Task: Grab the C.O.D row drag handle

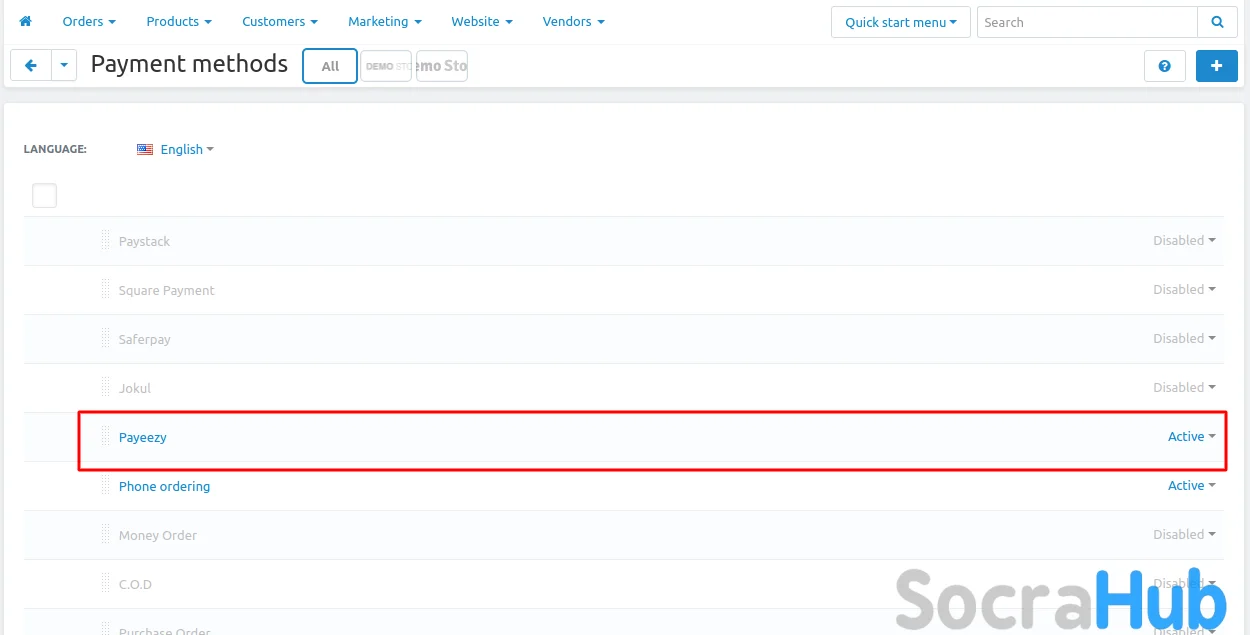Action: click(105, 583)
